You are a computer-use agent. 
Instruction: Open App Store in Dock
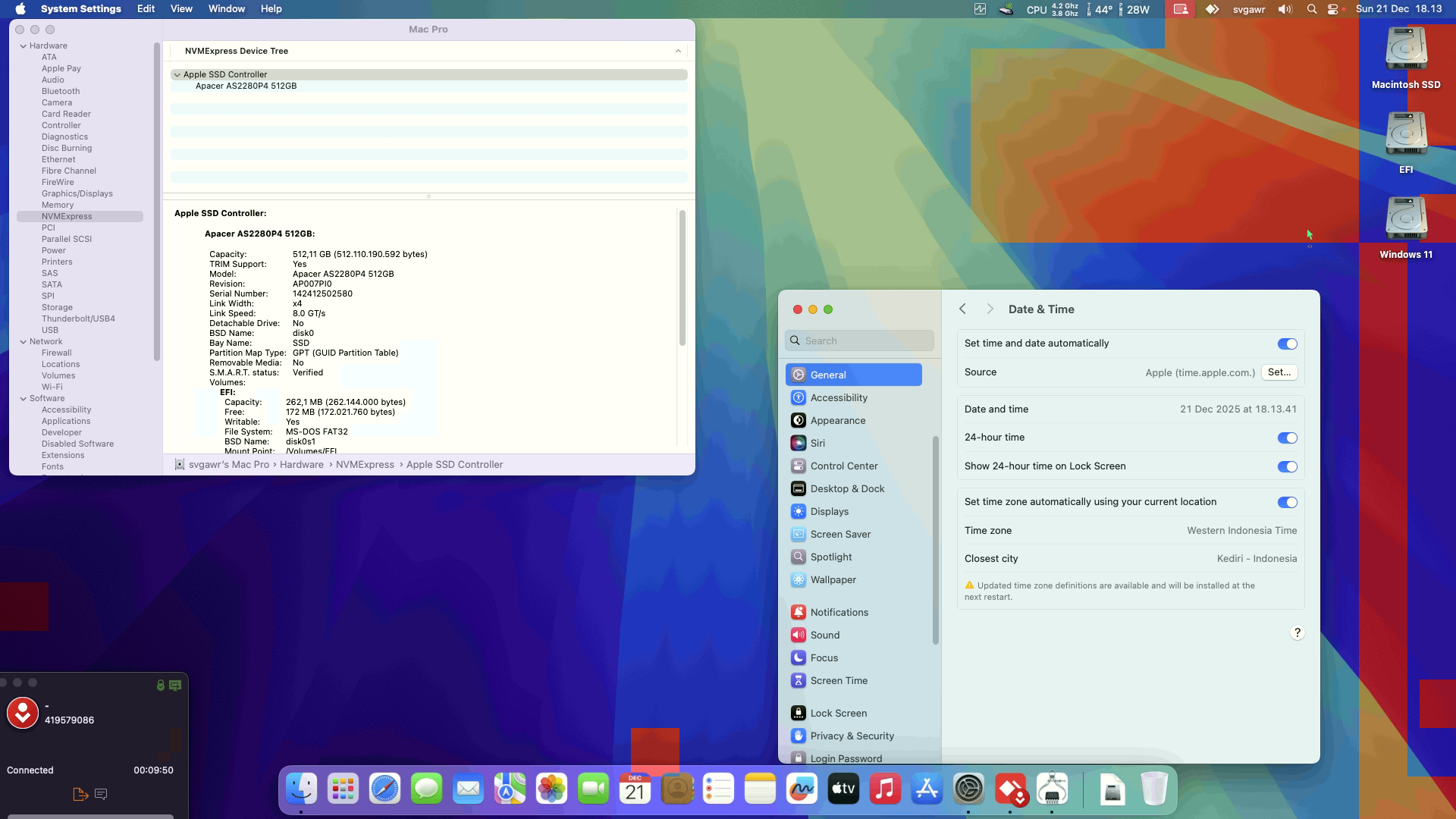click(x=927, y=789)
